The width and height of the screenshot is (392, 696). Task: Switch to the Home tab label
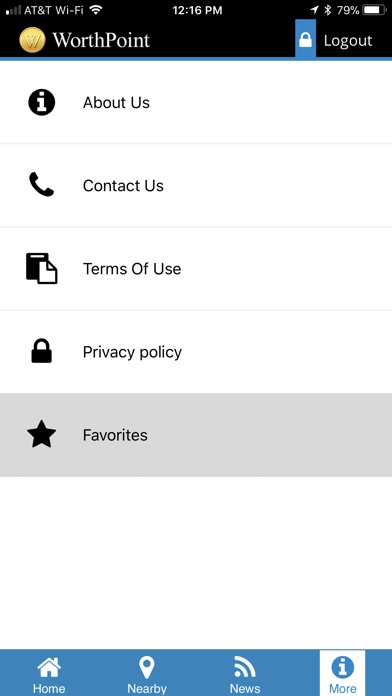(49, 688)
